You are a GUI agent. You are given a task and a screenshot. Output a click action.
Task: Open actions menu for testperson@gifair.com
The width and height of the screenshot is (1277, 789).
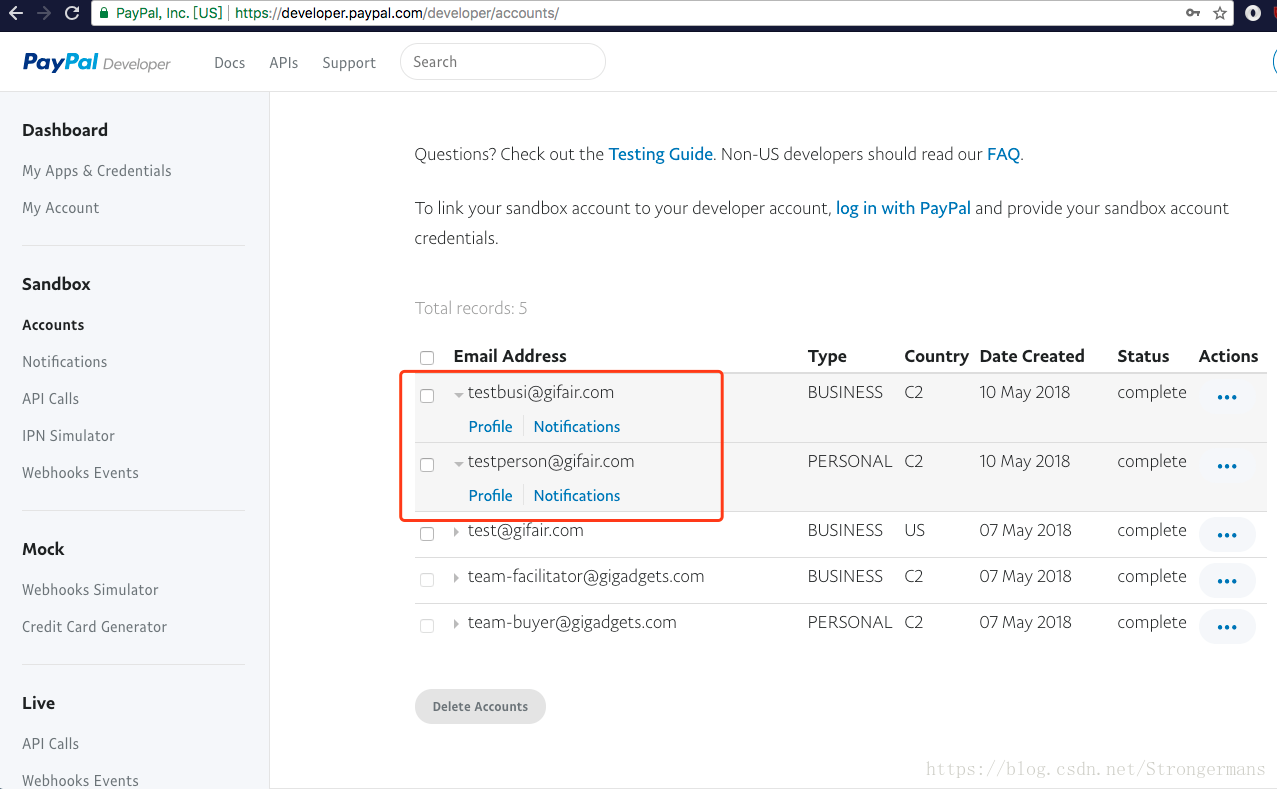pos(1227,466)
